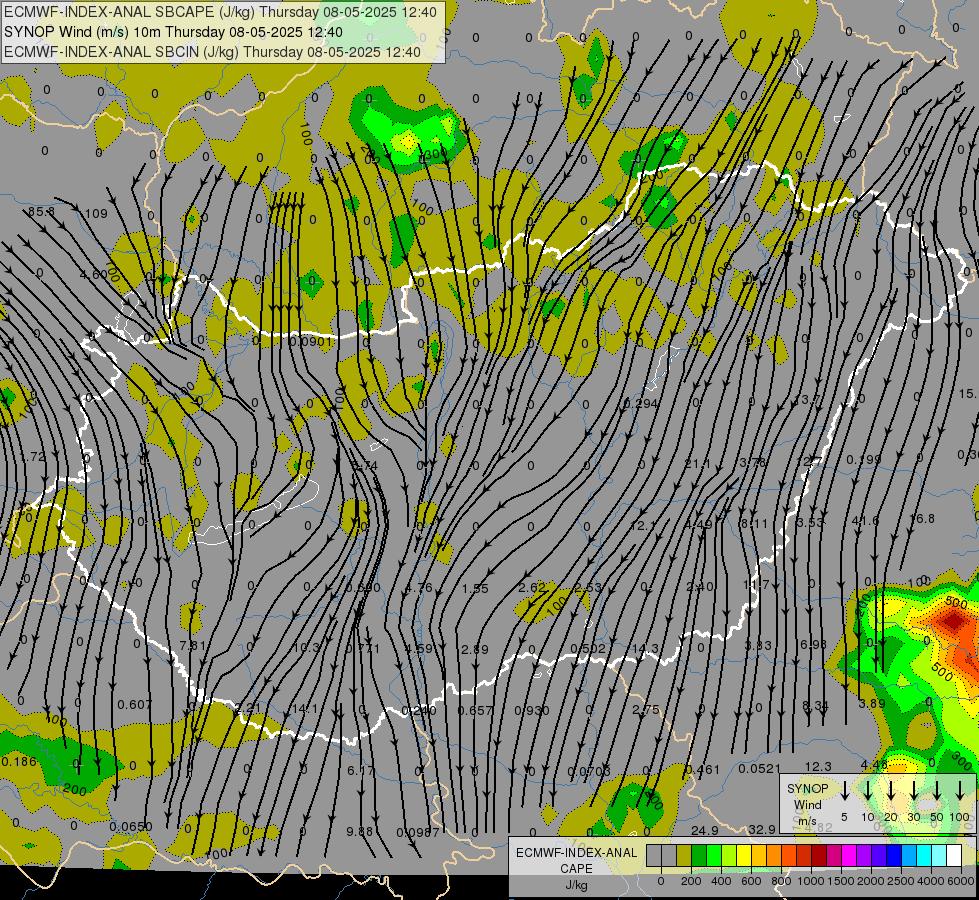Select the SBCAPE title line in header box
The width and height of the screenshot is (979, 900).
(220, 12)
